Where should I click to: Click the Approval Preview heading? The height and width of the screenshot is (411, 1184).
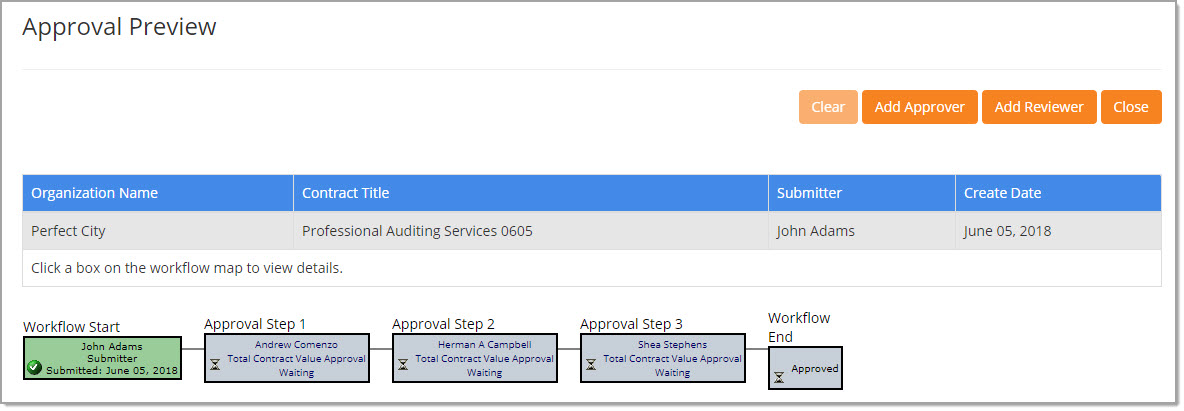pos(119,26)
